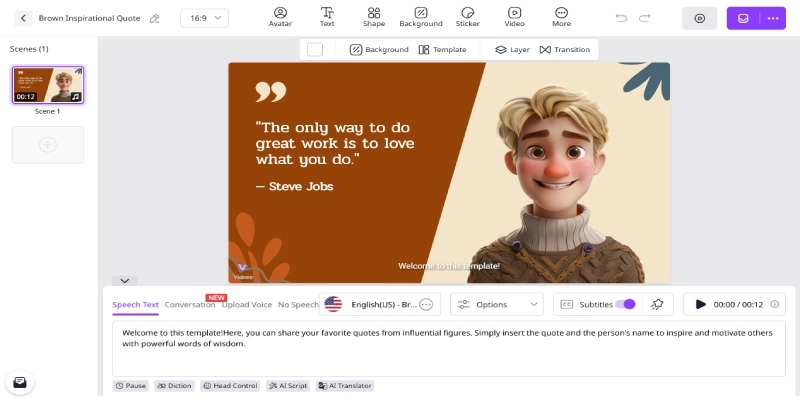Image resolution: width=800 pixels, height=400 pixels.
Task: Select the Scene 1 thumbnail
Action: click(x=48, y=86)
